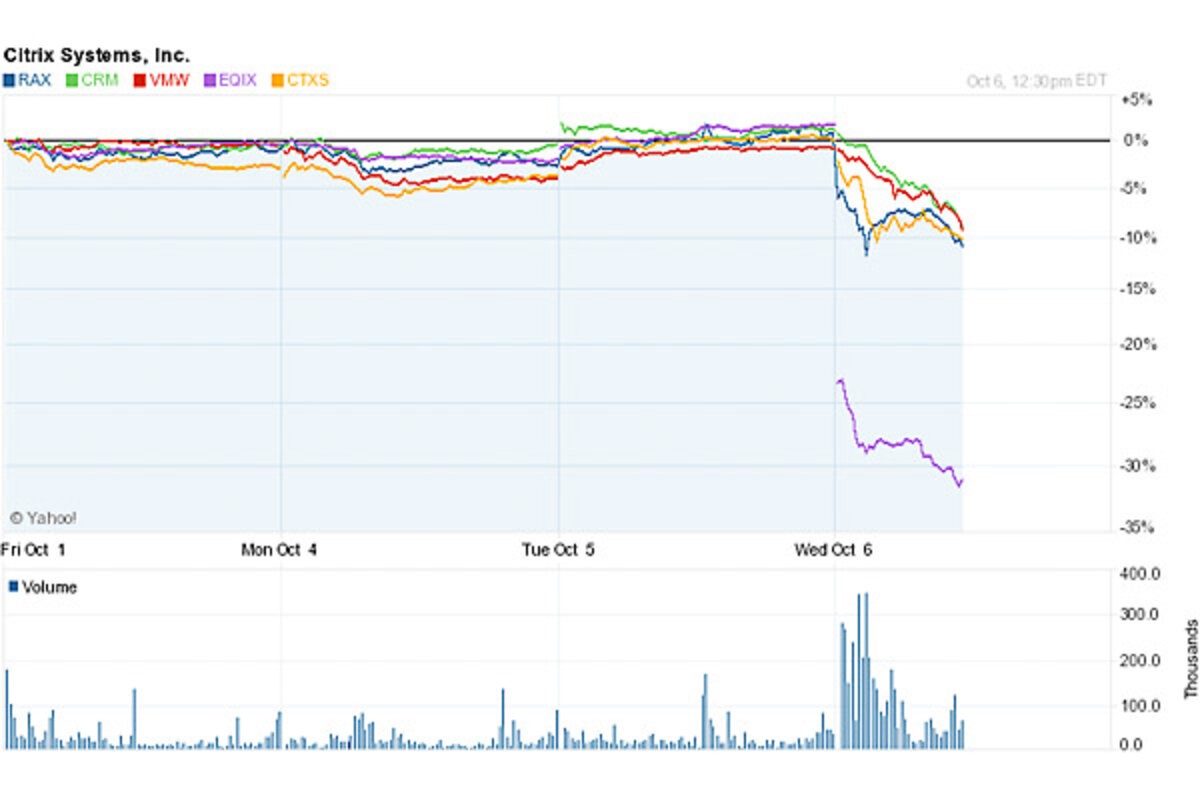Click the Mon Oct 4 date label
The height and width of the screenshot is (800, 1200).
[x=280, y=548]
